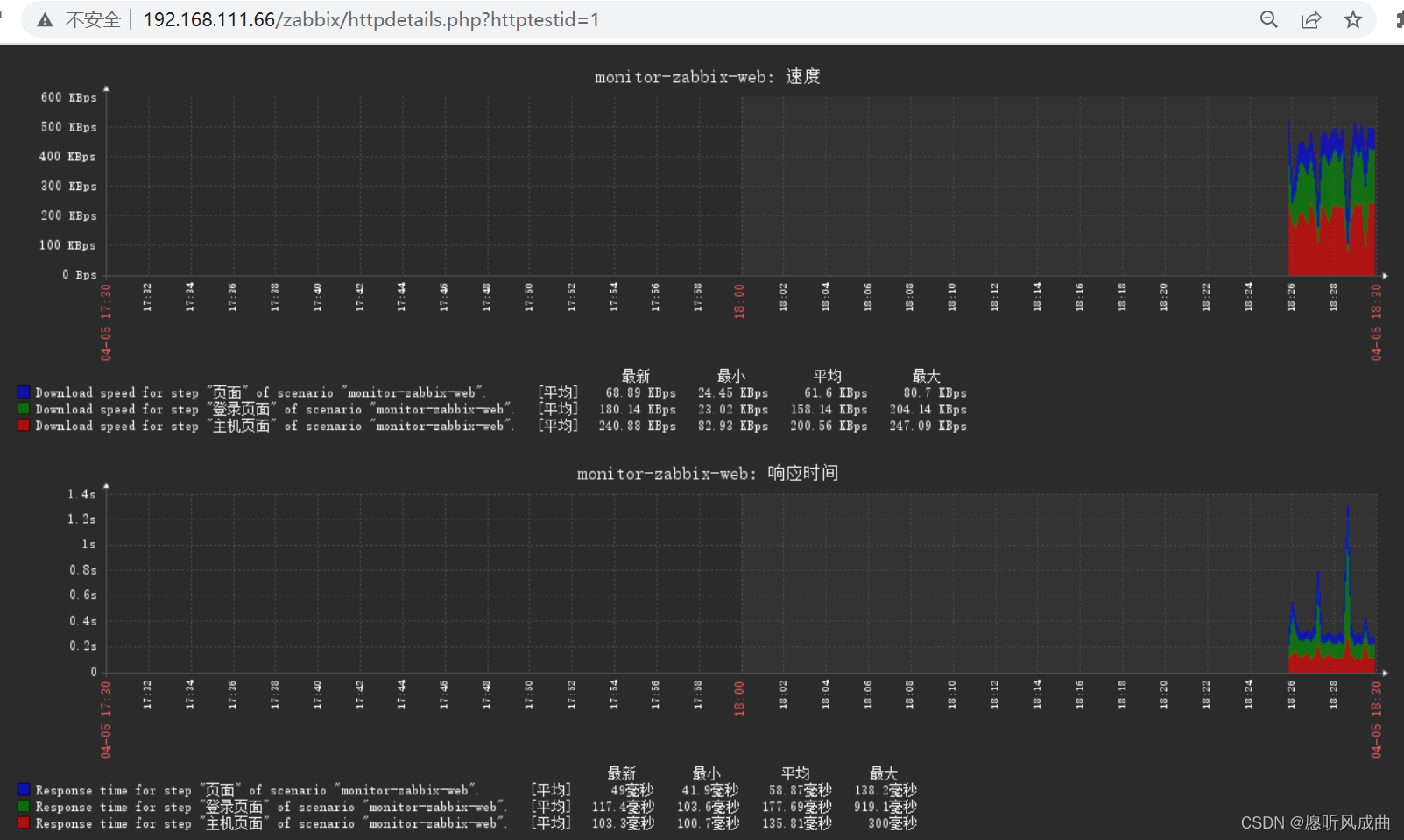
Task: Click the average response value 58.87毫秒
Action: (x=801, y=791)
